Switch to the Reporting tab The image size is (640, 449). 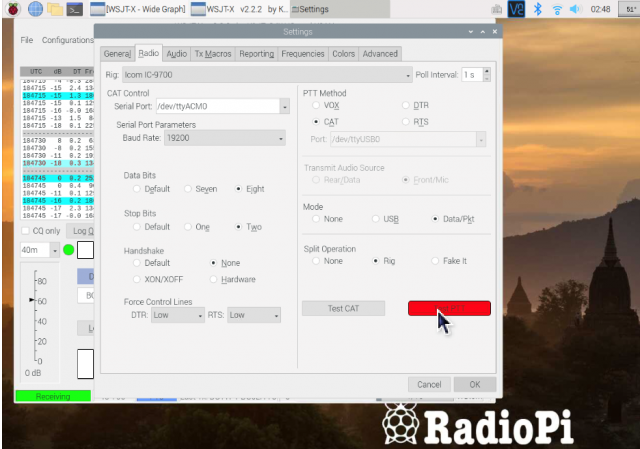tap(256, 54)
